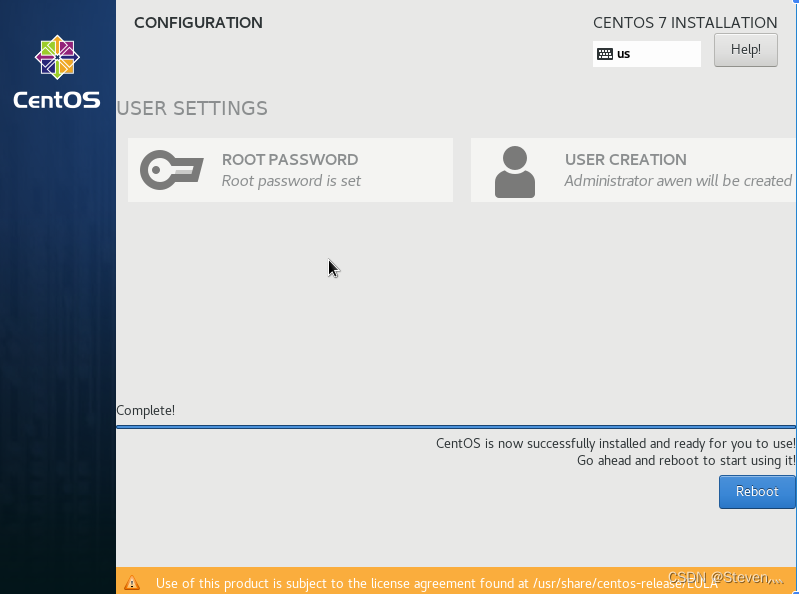Click the Reboot button
This screenshot has width=799, height=594.
[756, 491]
